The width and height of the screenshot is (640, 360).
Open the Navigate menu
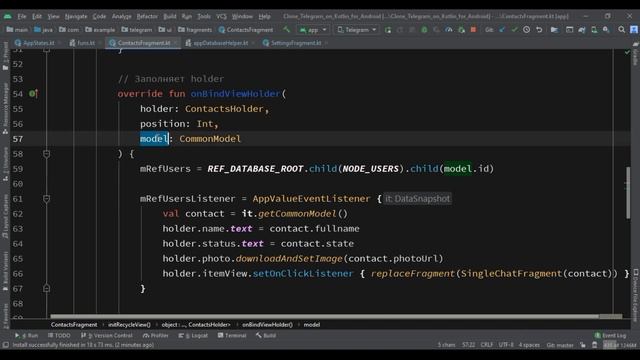pos(76,16)
